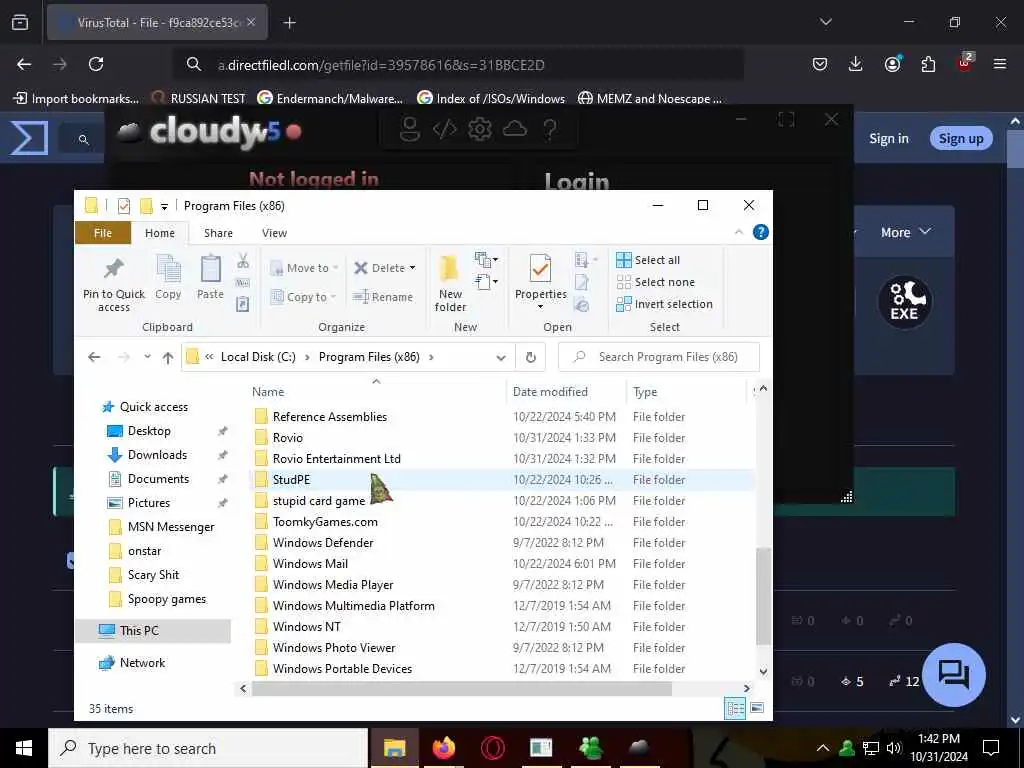Click the Windows taskbar search box
This screenshot has height=768, width=1024.
click(208, 748)
